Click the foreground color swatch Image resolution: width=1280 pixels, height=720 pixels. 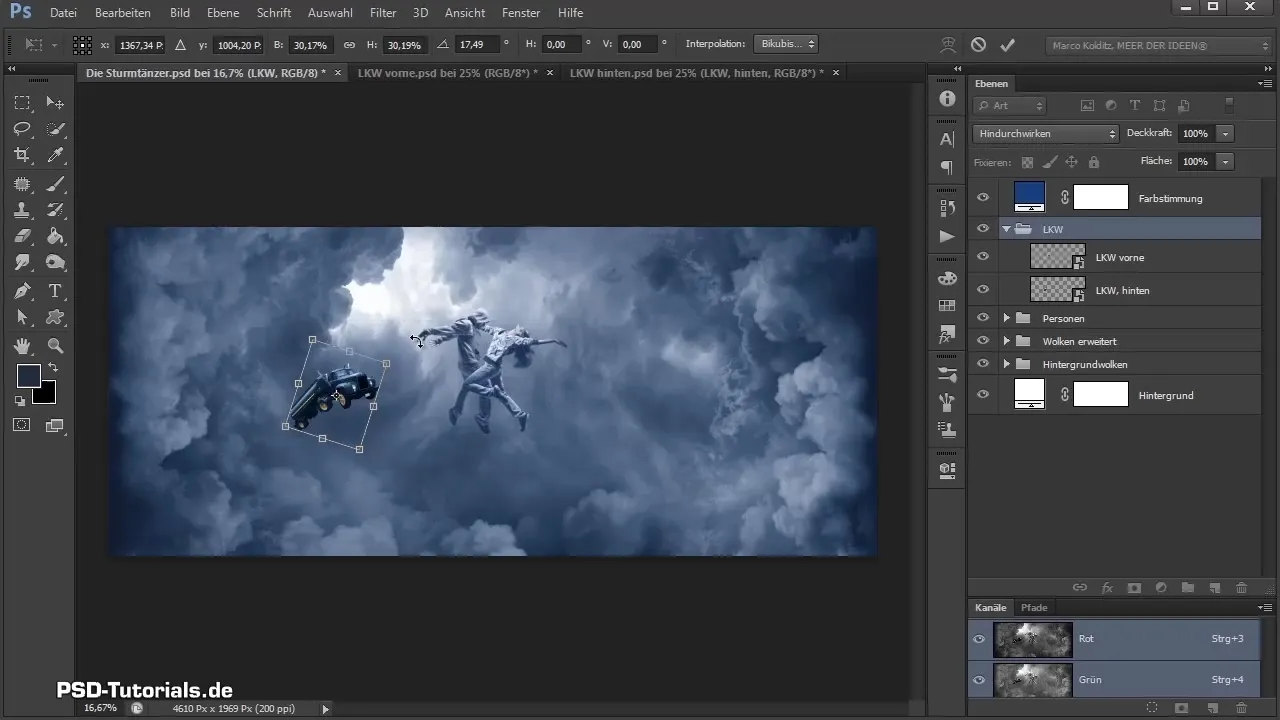click(x=28, y=376)
